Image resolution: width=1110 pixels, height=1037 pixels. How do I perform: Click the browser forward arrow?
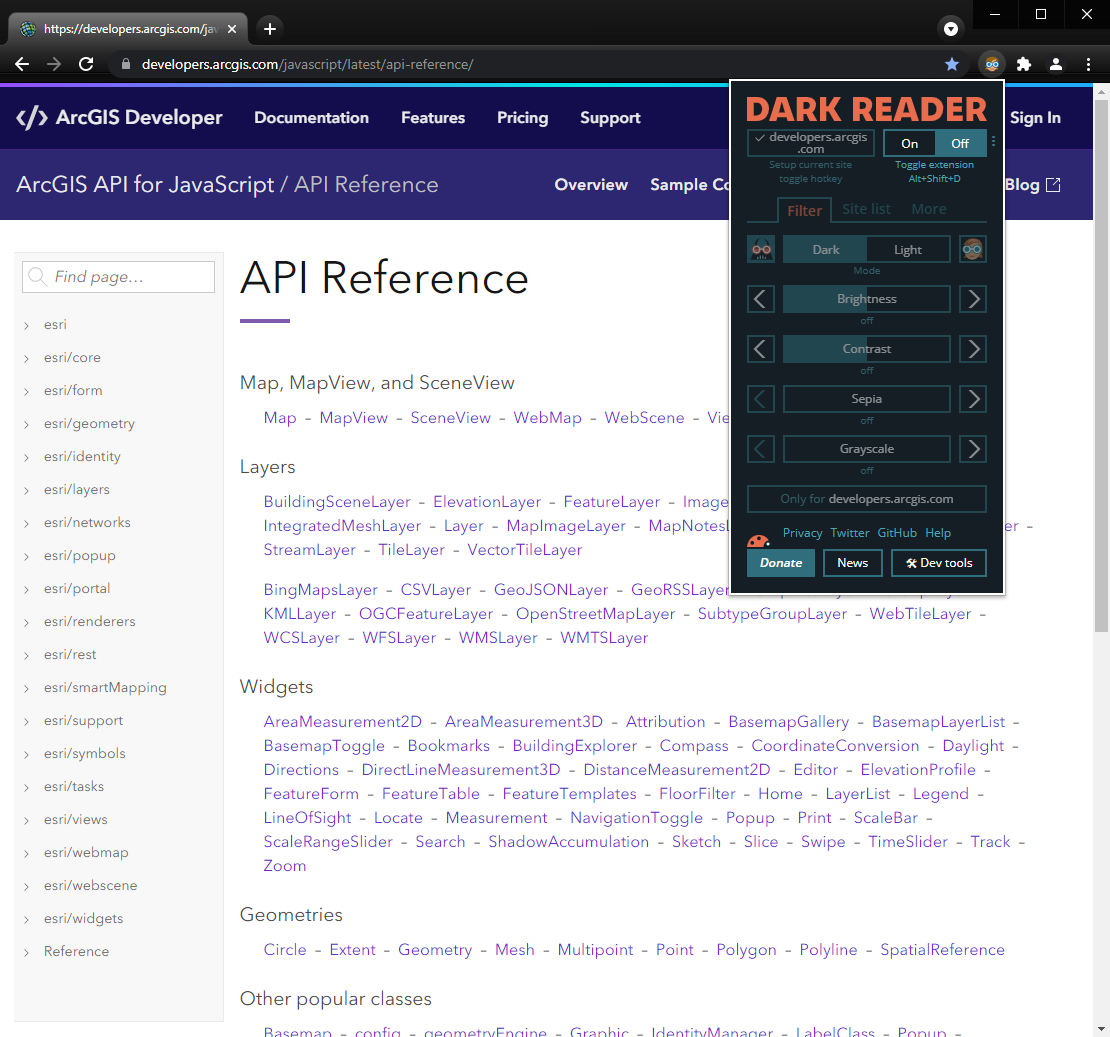[x=54, y=64]
